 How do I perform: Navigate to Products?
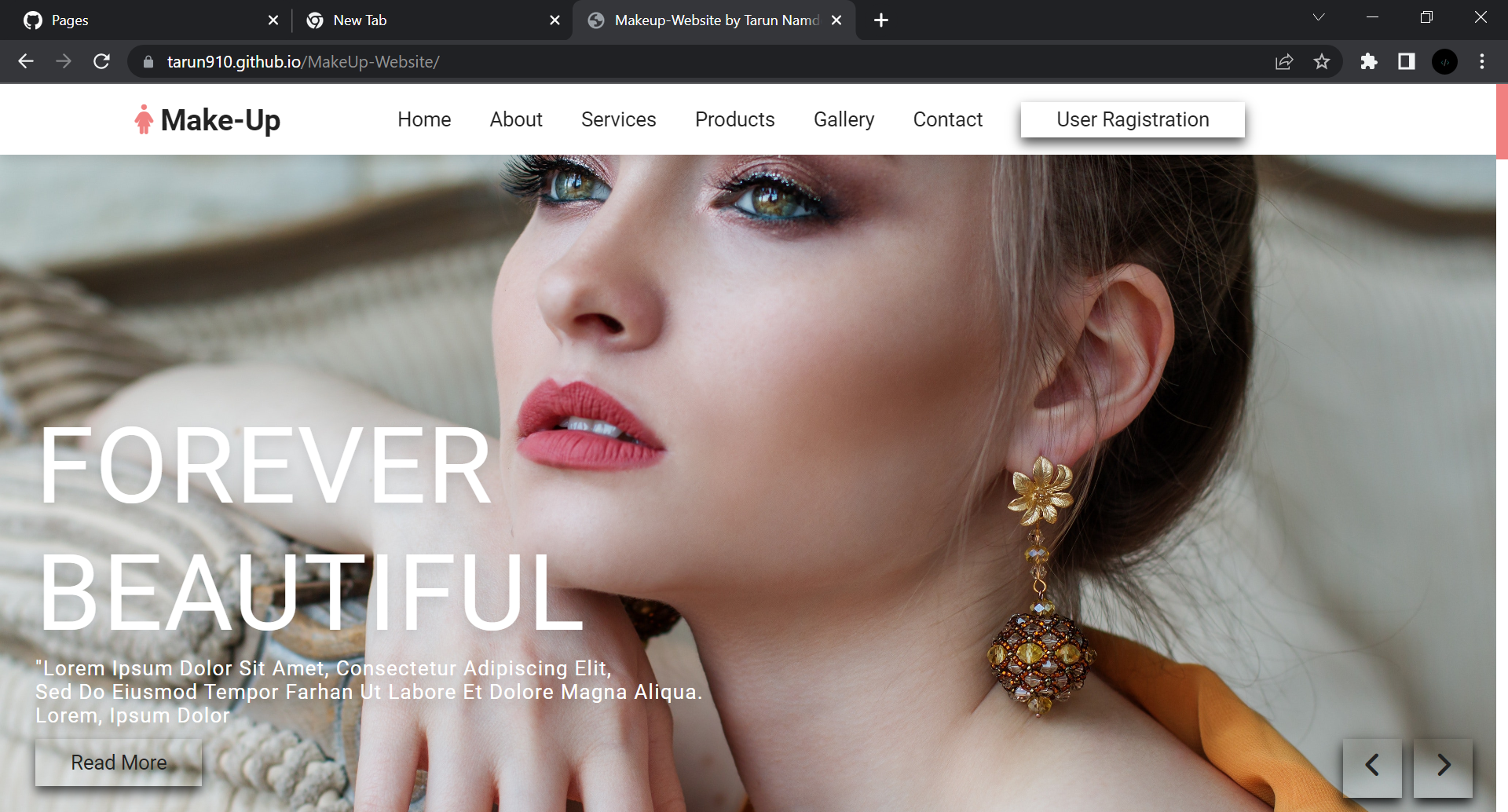734,119
